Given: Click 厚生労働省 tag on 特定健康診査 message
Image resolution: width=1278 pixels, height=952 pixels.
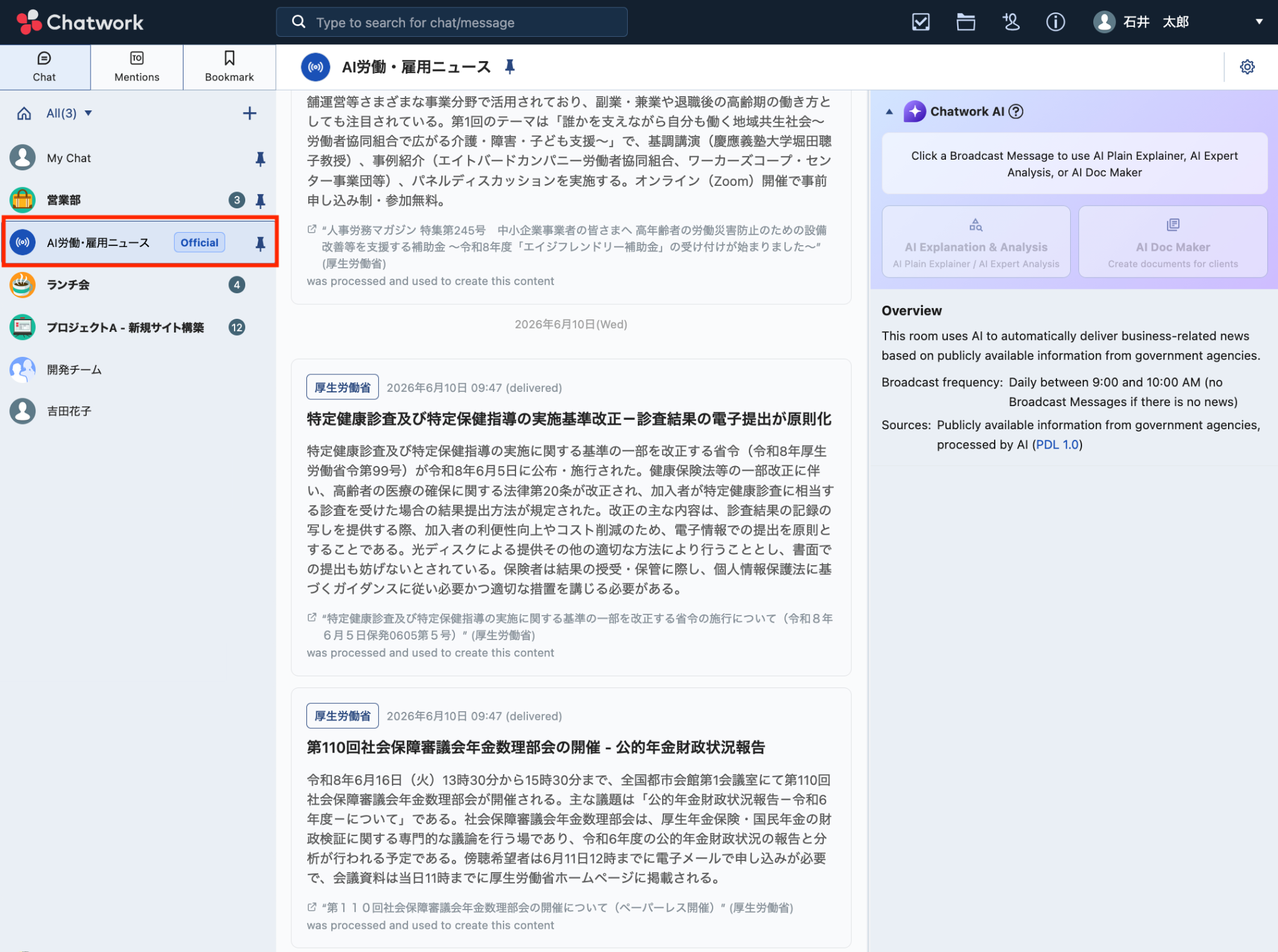Looking at the screenshot, I should coord(342,387).
